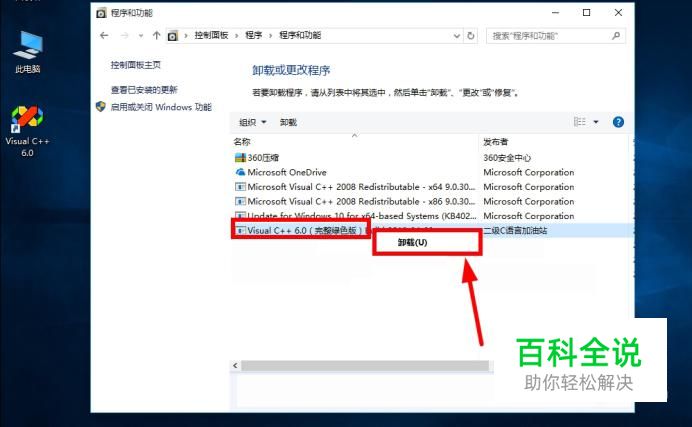Go forward with the right arrow button
The image size is (692, 427).
click(125, 35)
